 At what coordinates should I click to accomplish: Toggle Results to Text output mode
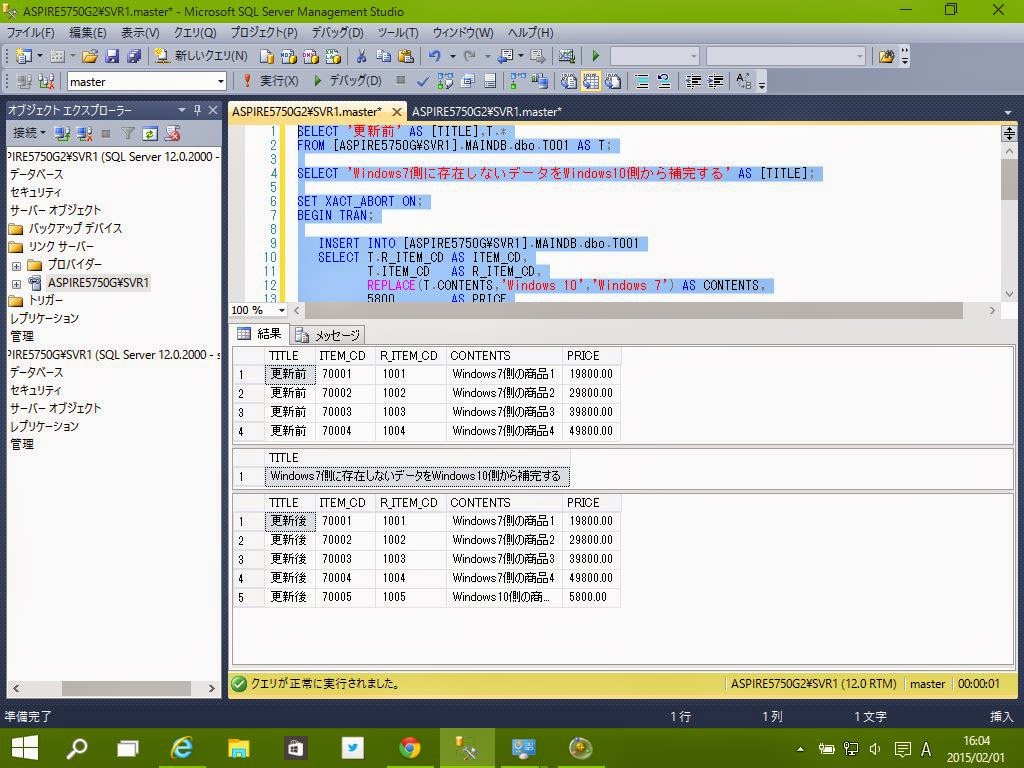coord(569,81)
